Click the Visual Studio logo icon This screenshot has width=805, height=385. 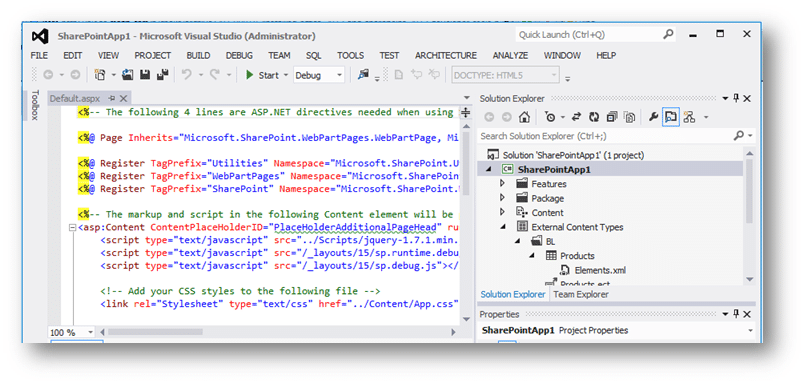40,36
